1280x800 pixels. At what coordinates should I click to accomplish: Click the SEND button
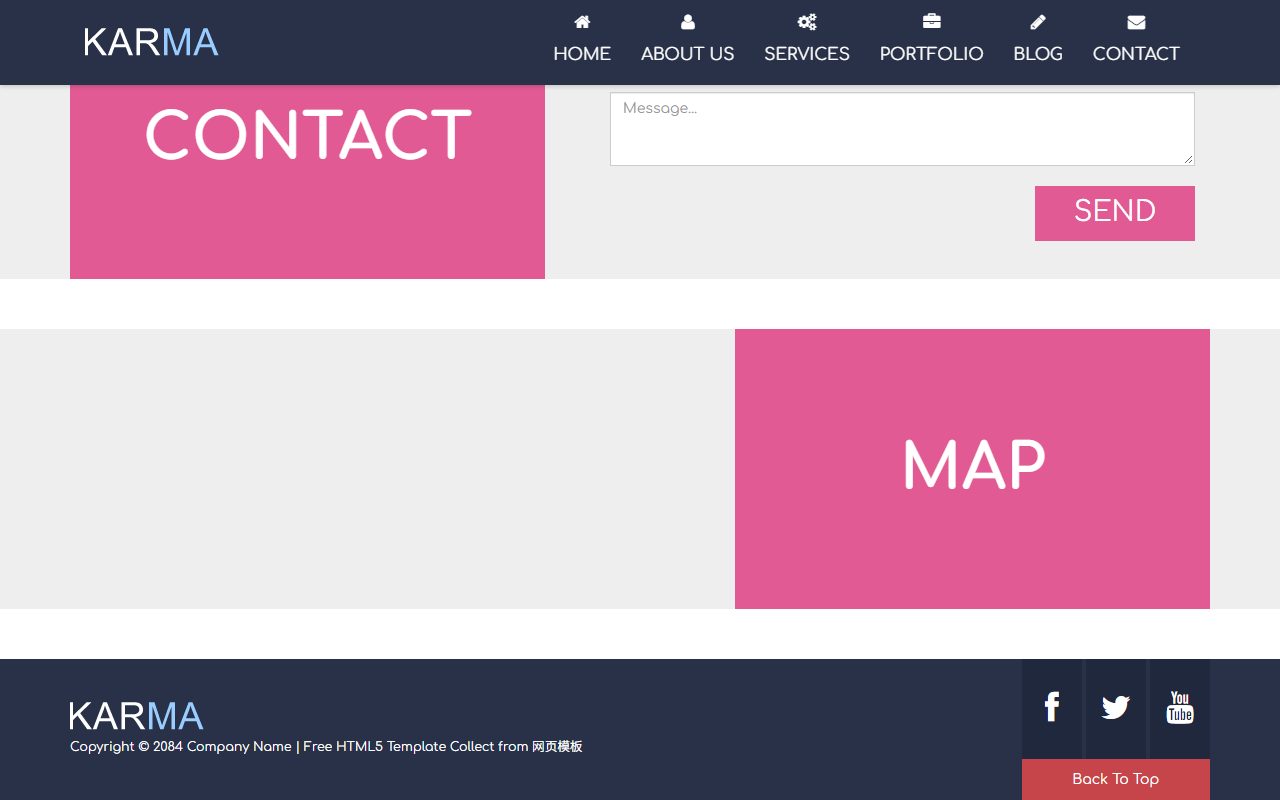click(x=1115, y=213)
